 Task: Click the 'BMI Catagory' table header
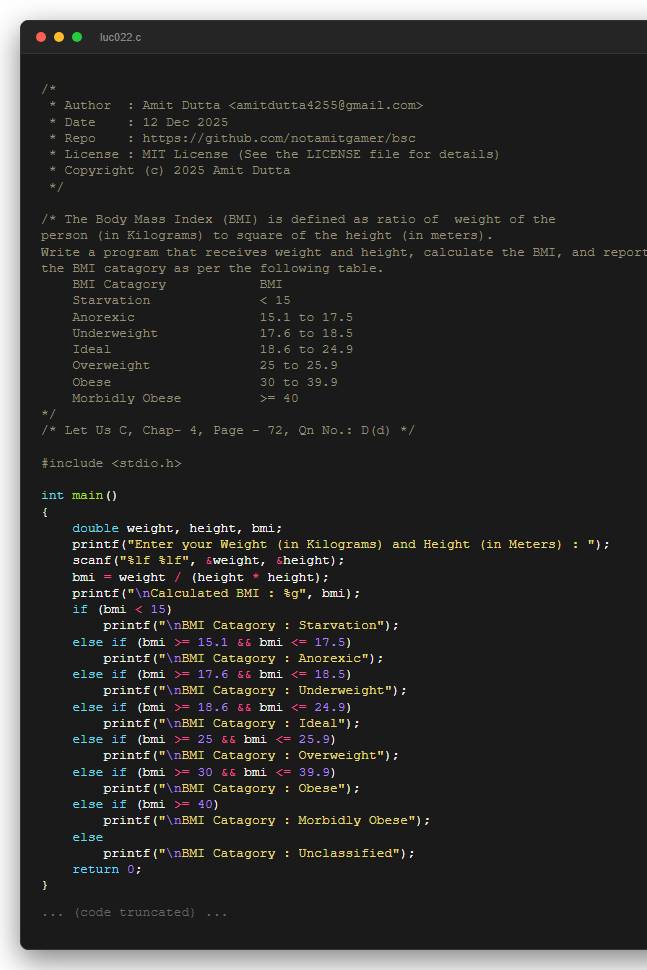tap(119, 284)
